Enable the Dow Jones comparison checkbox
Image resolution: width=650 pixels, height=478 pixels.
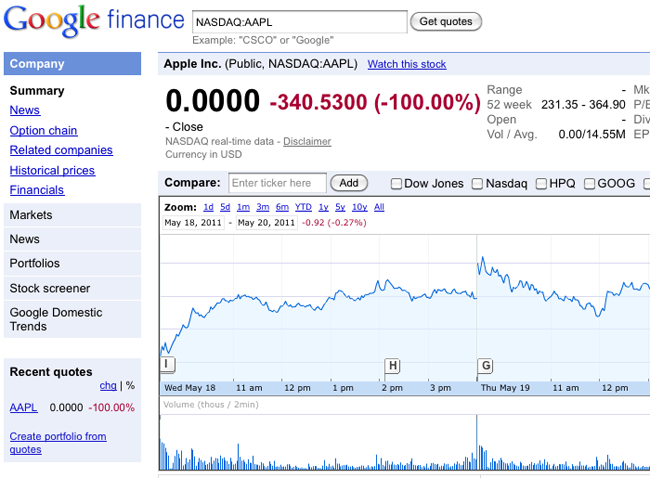click(397, 184)
